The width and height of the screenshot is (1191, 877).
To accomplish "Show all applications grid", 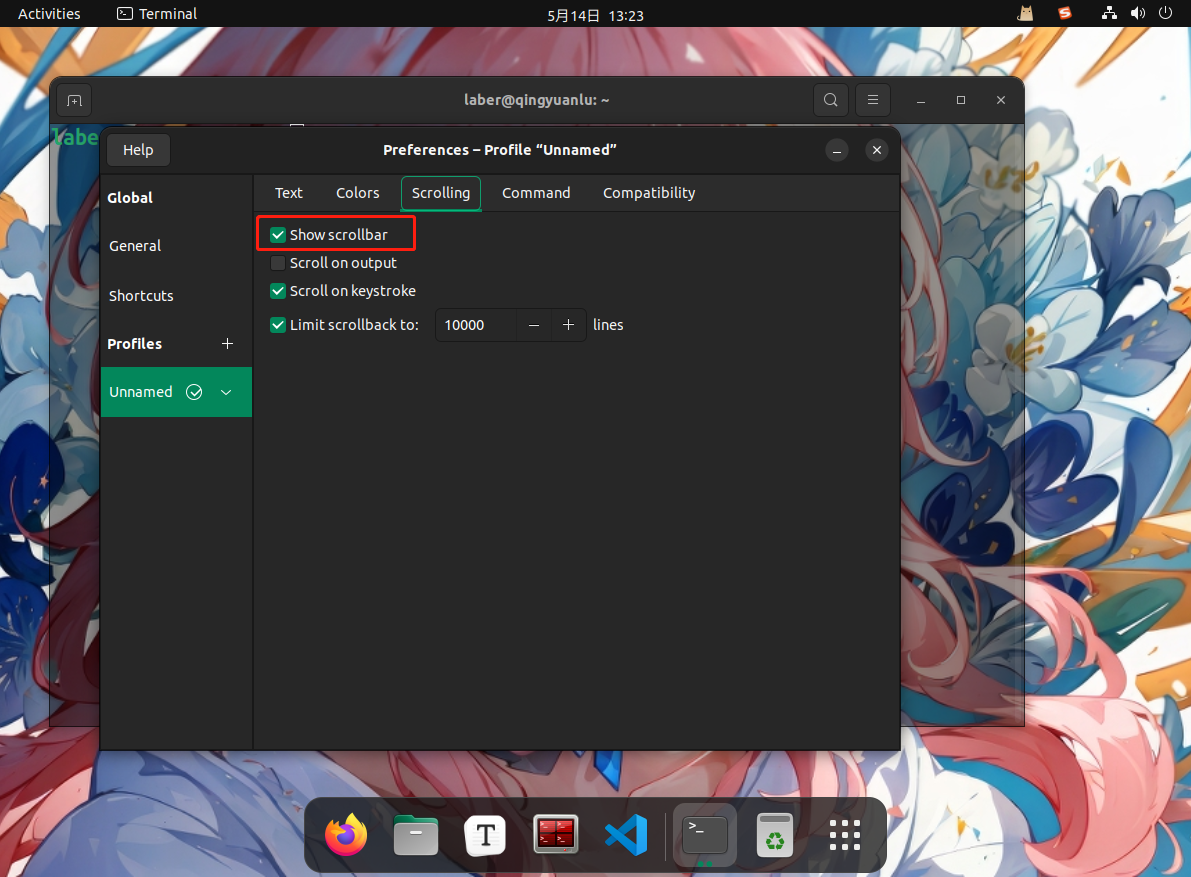I will click(845, 835).
